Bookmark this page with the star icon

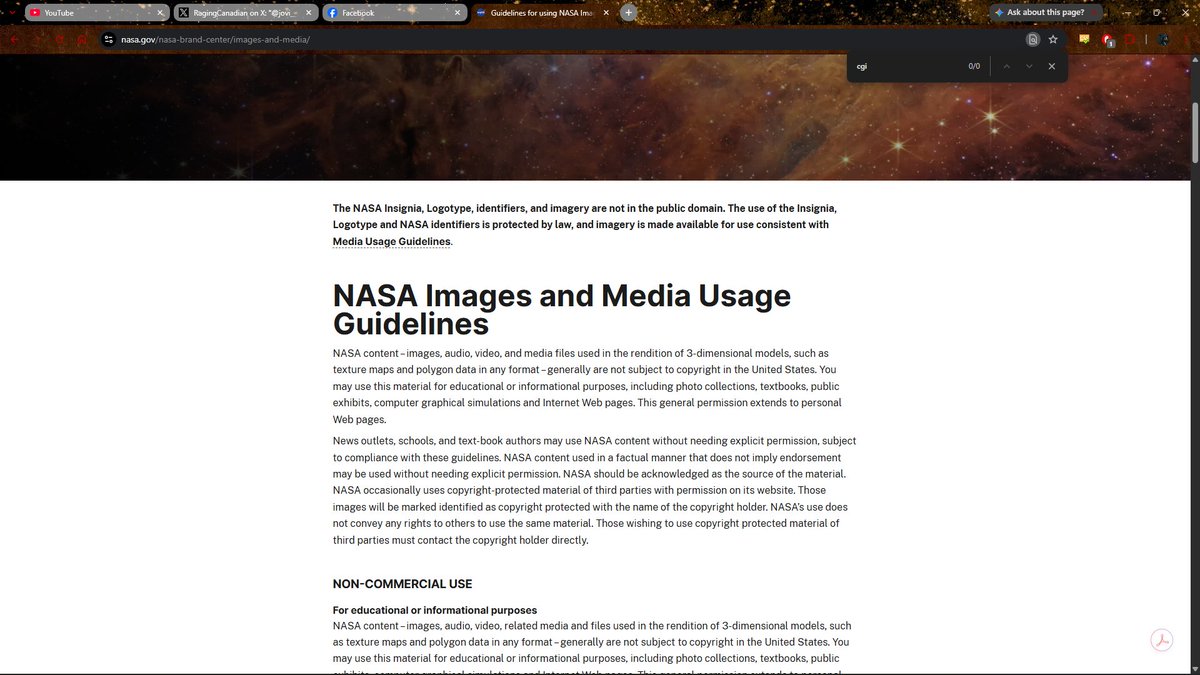pos(1053,40)
